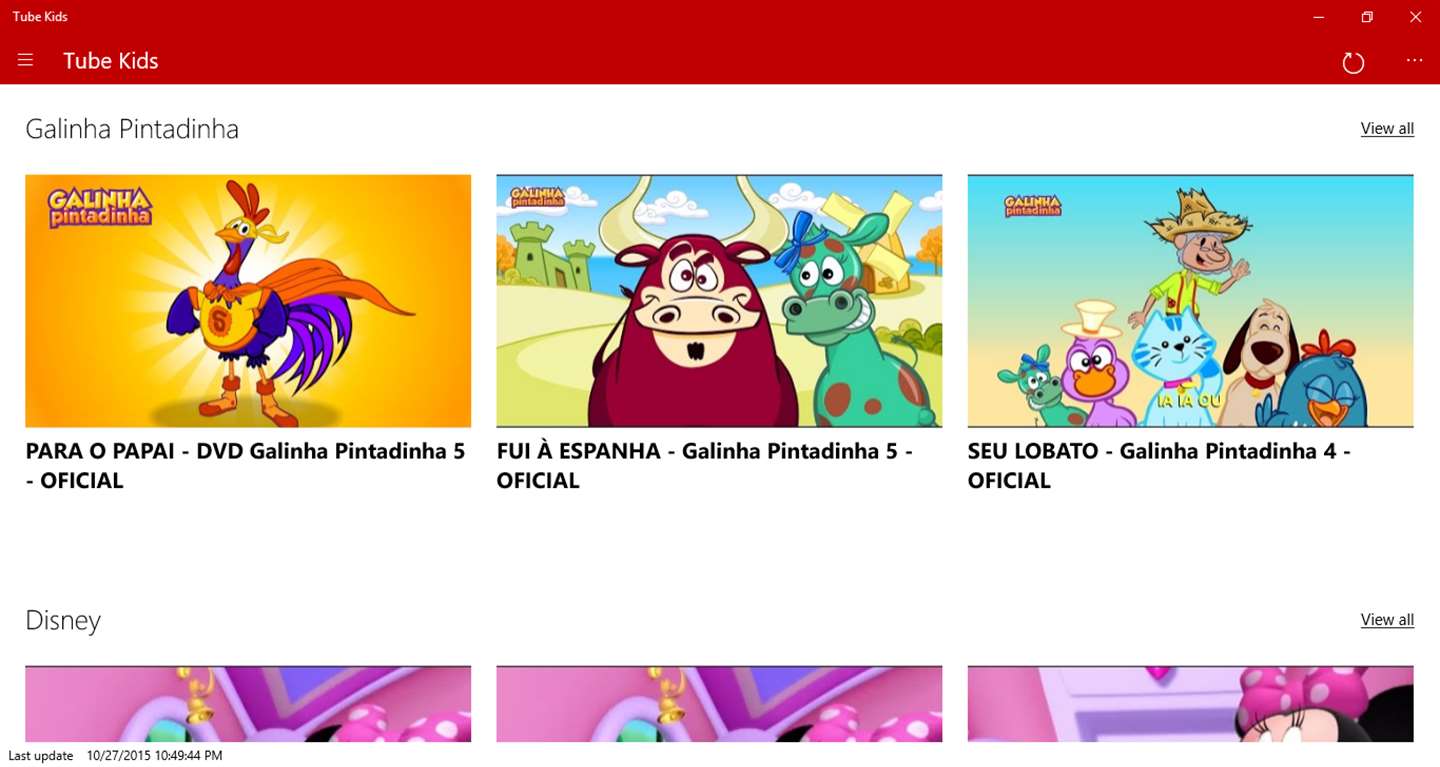
Task: Click the Tube Kids header title
Action: (111, 61)
